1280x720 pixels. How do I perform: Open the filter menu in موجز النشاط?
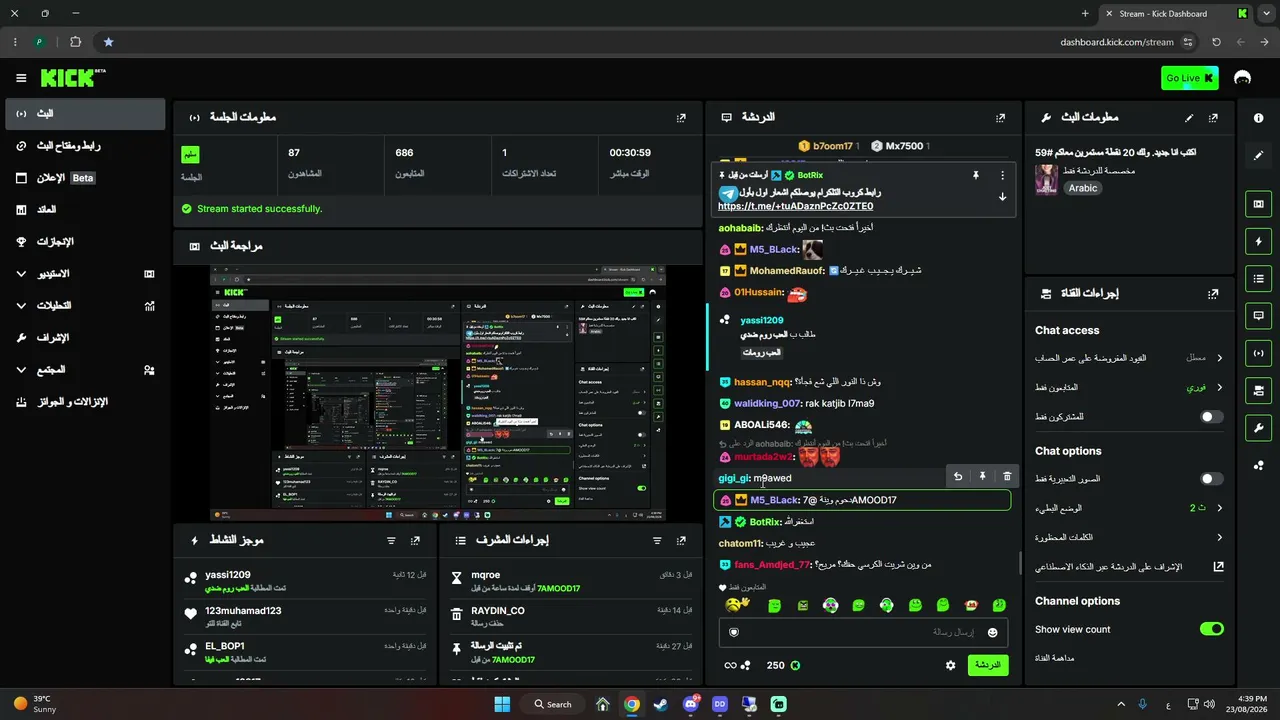coord(391,540)
